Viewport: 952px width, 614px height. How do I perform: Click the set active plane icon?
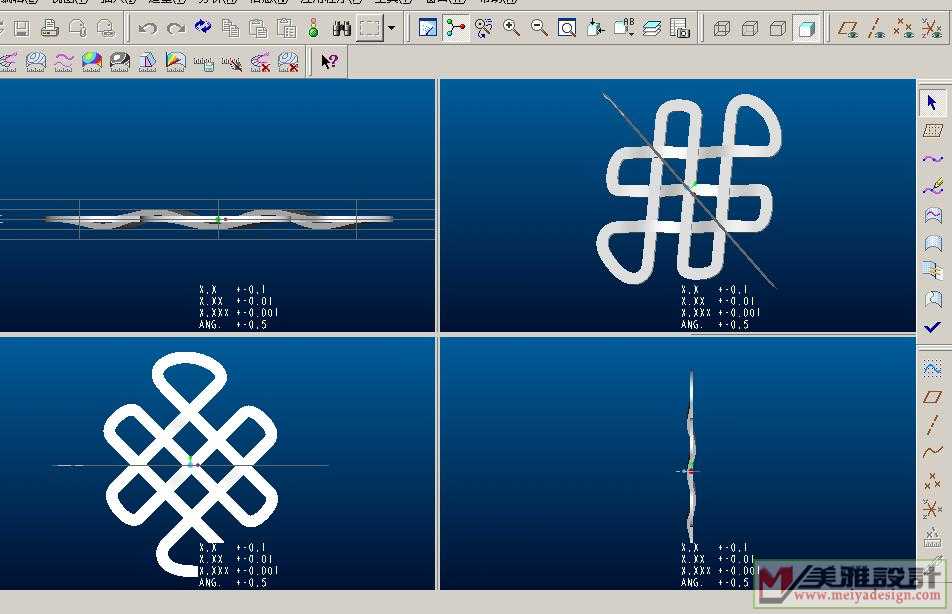933,130
